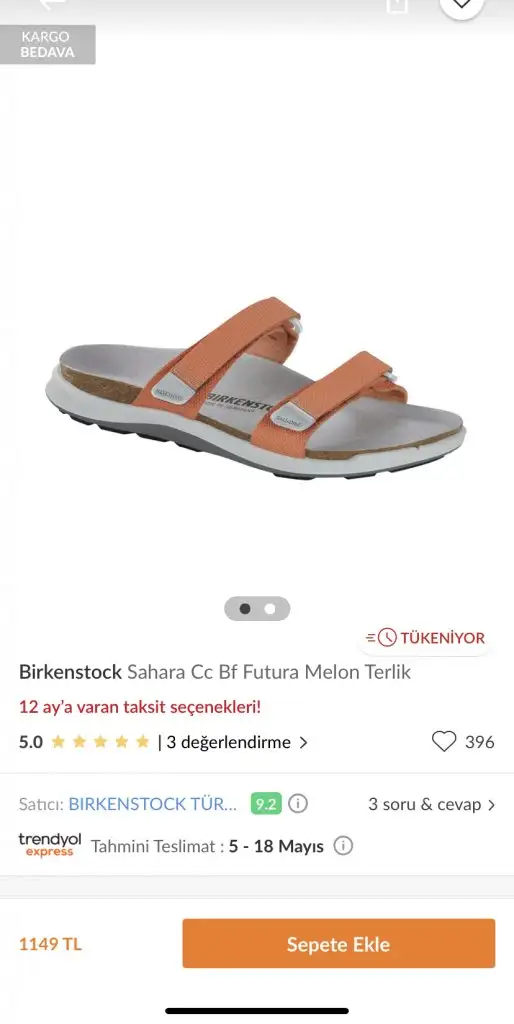
Task: Expand 3 soru & cevap section
Action: coord(432,804)
